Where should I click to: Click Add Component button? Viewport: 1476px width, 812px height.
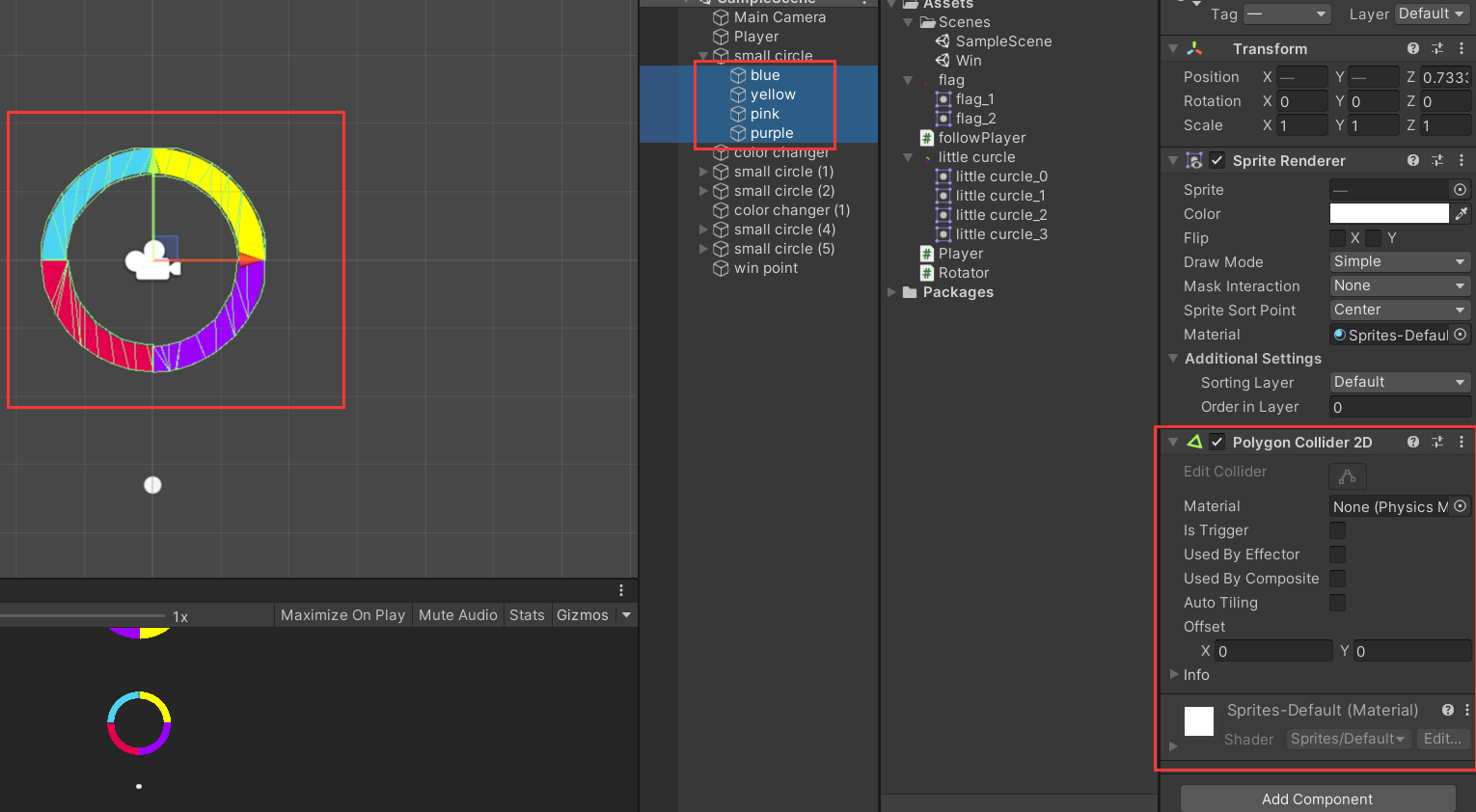pos(1317,798)
